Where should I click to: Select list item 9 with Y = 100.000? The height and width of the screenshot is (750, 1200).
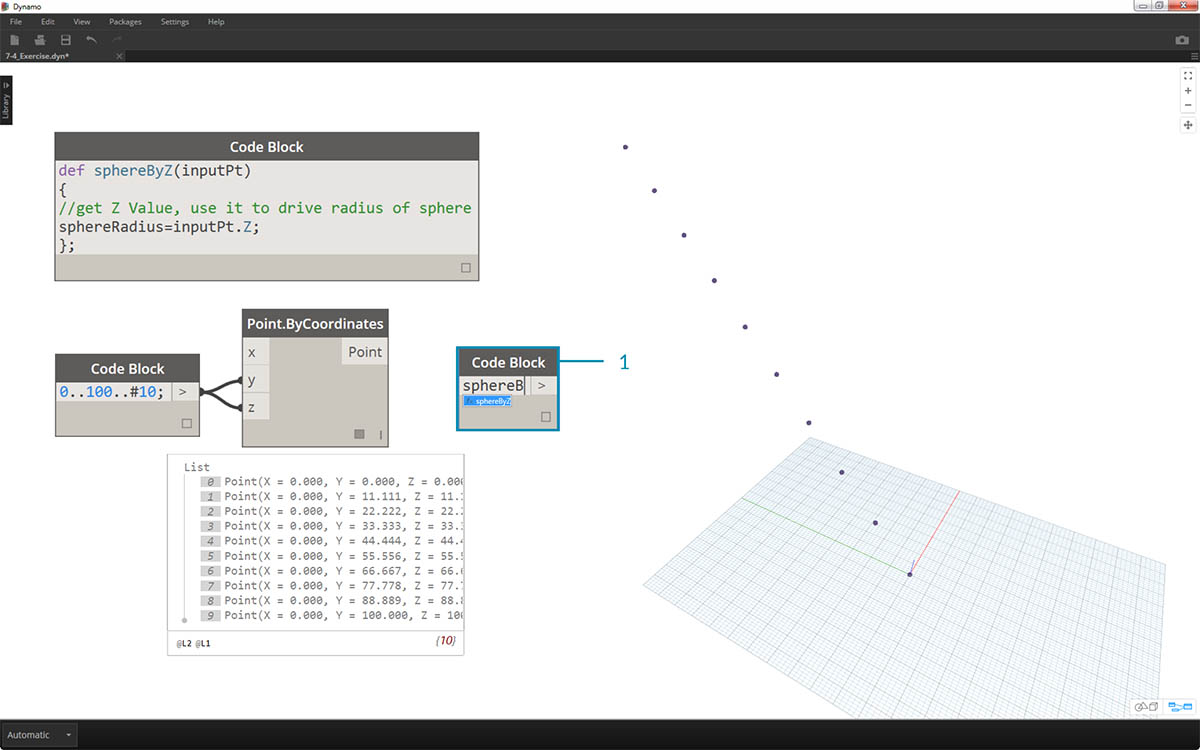tap(330, 616)
